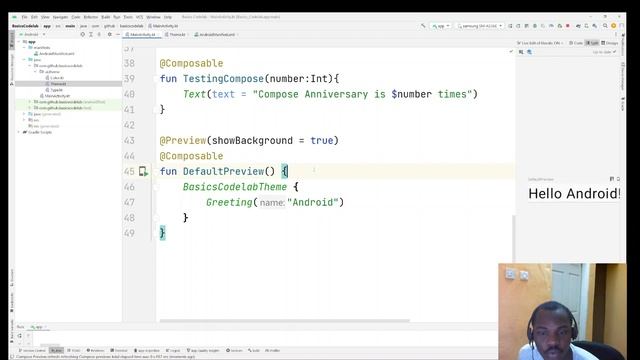640x360 pixels.
Task: Open the App Inspection tool window
Action: point(147,351)
